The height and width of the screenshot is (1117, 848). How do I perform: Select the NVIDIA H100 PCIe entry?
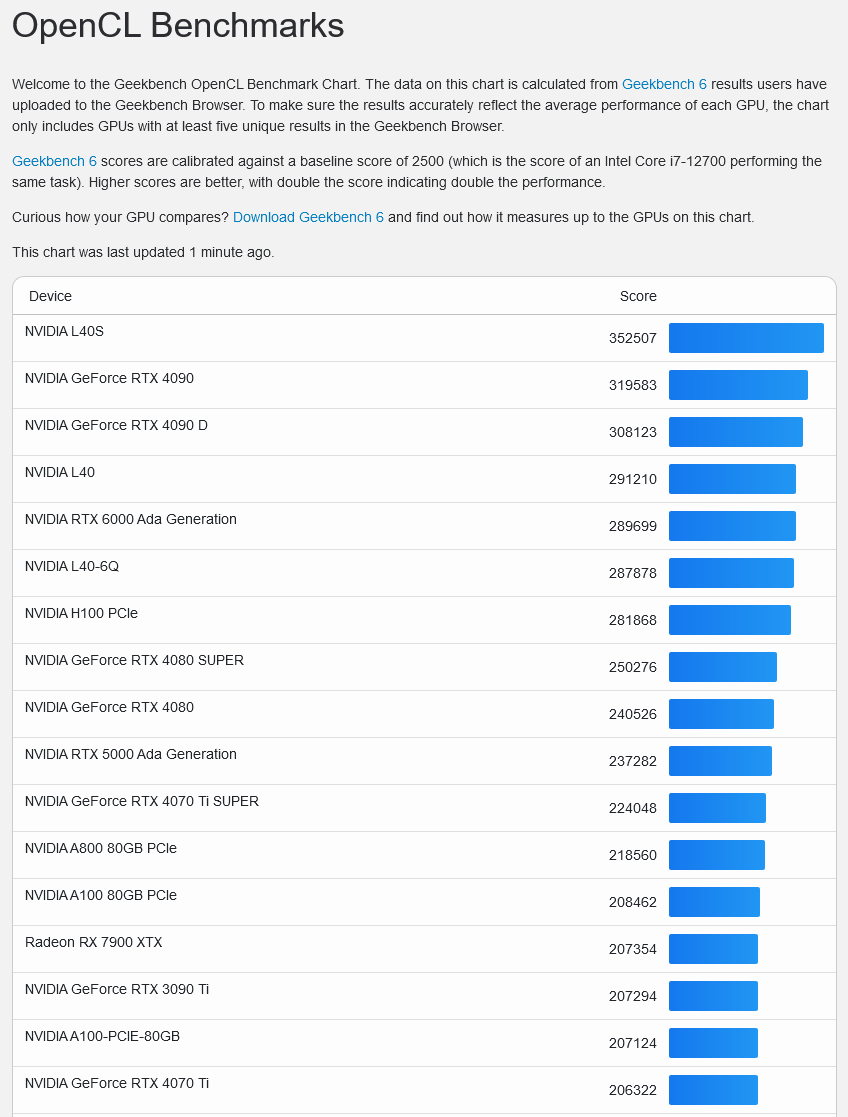[81, 613]
